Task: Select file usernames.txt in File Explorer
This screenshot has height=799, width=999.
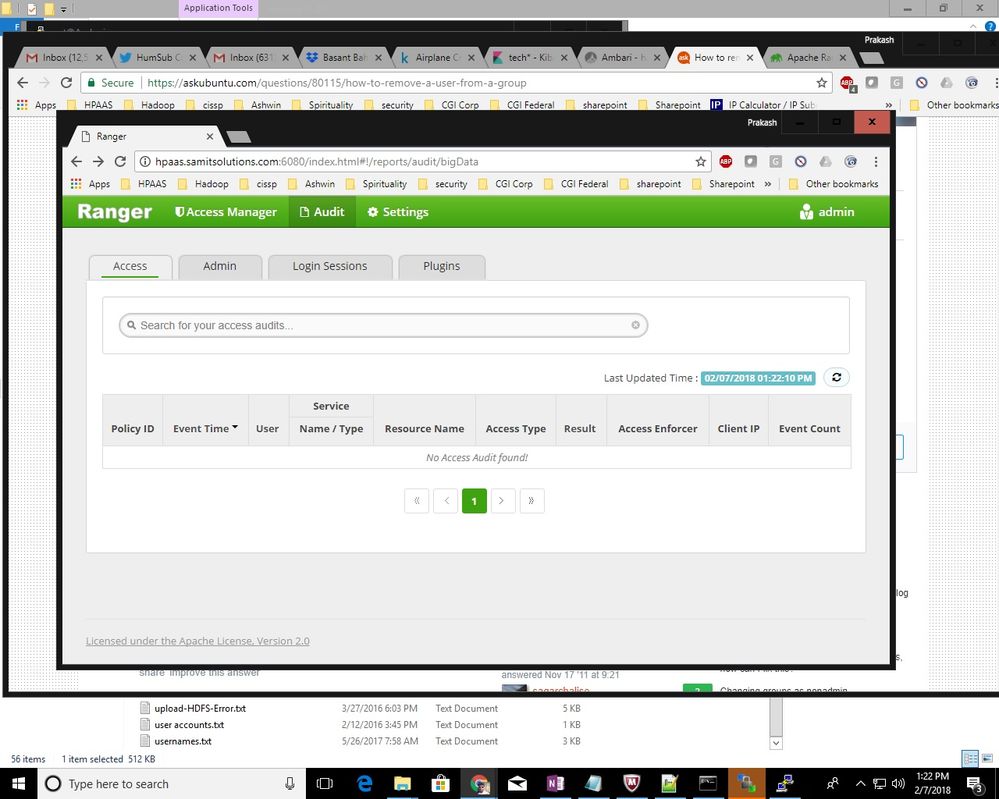Action: point(183,741)
